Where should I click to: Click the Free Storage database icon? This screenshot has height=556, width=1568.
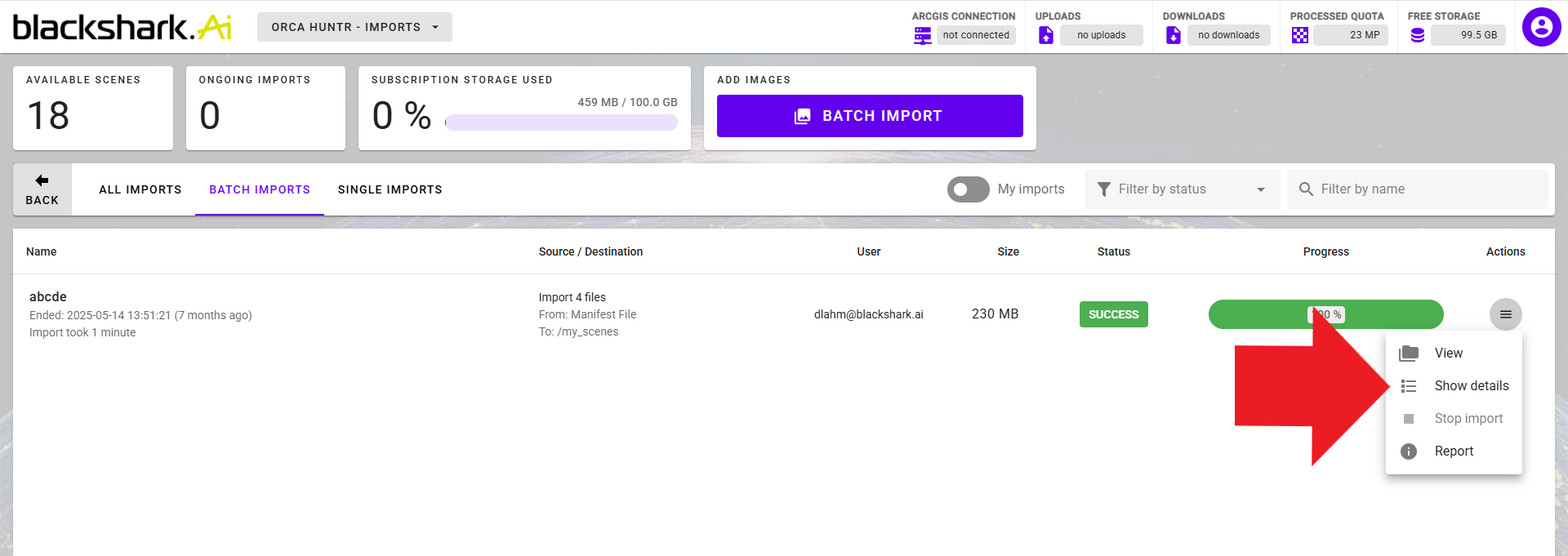(1418, 35)
